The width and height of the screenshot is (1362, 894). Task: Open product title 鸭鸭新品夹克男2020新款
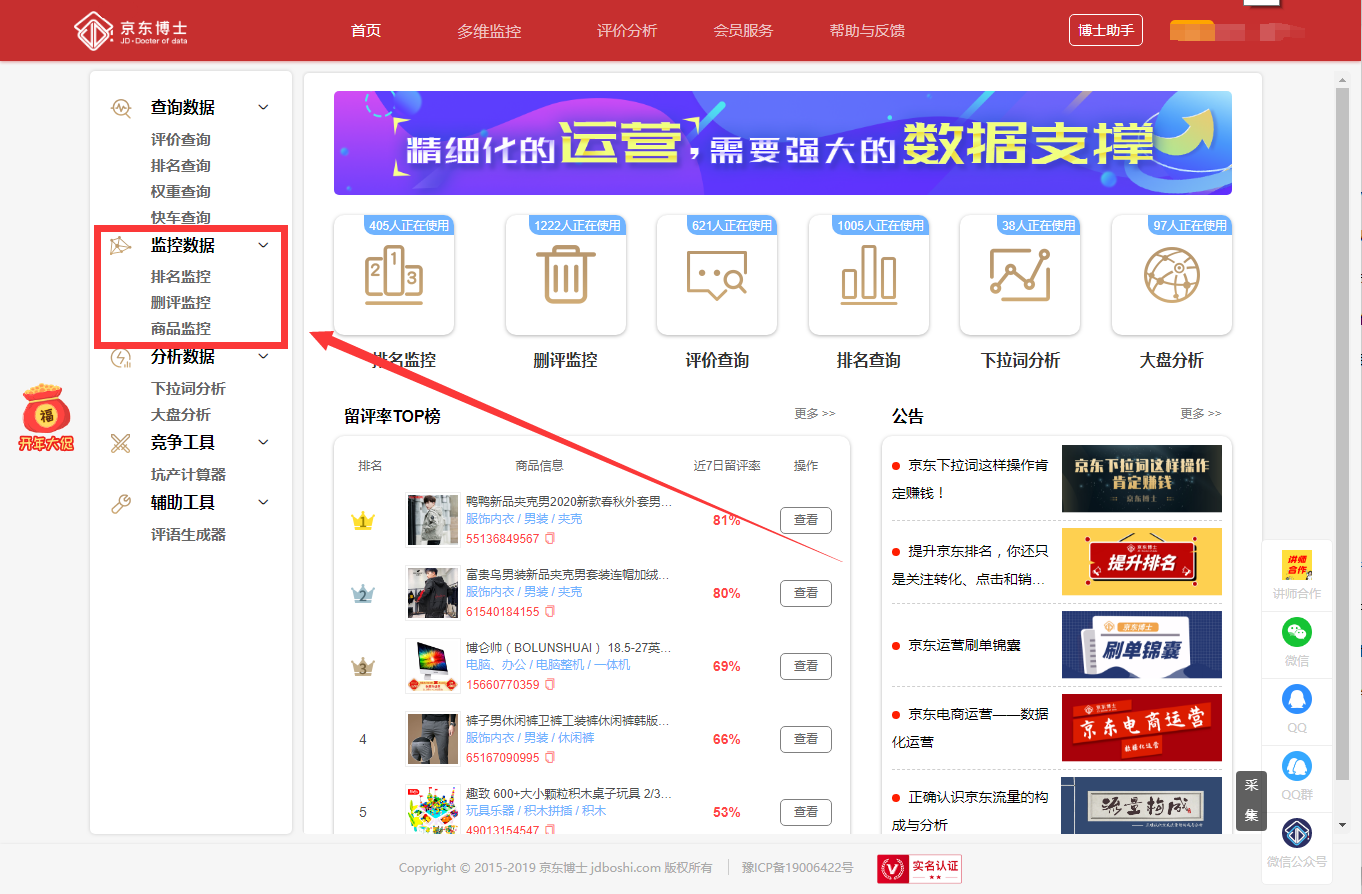569,502
